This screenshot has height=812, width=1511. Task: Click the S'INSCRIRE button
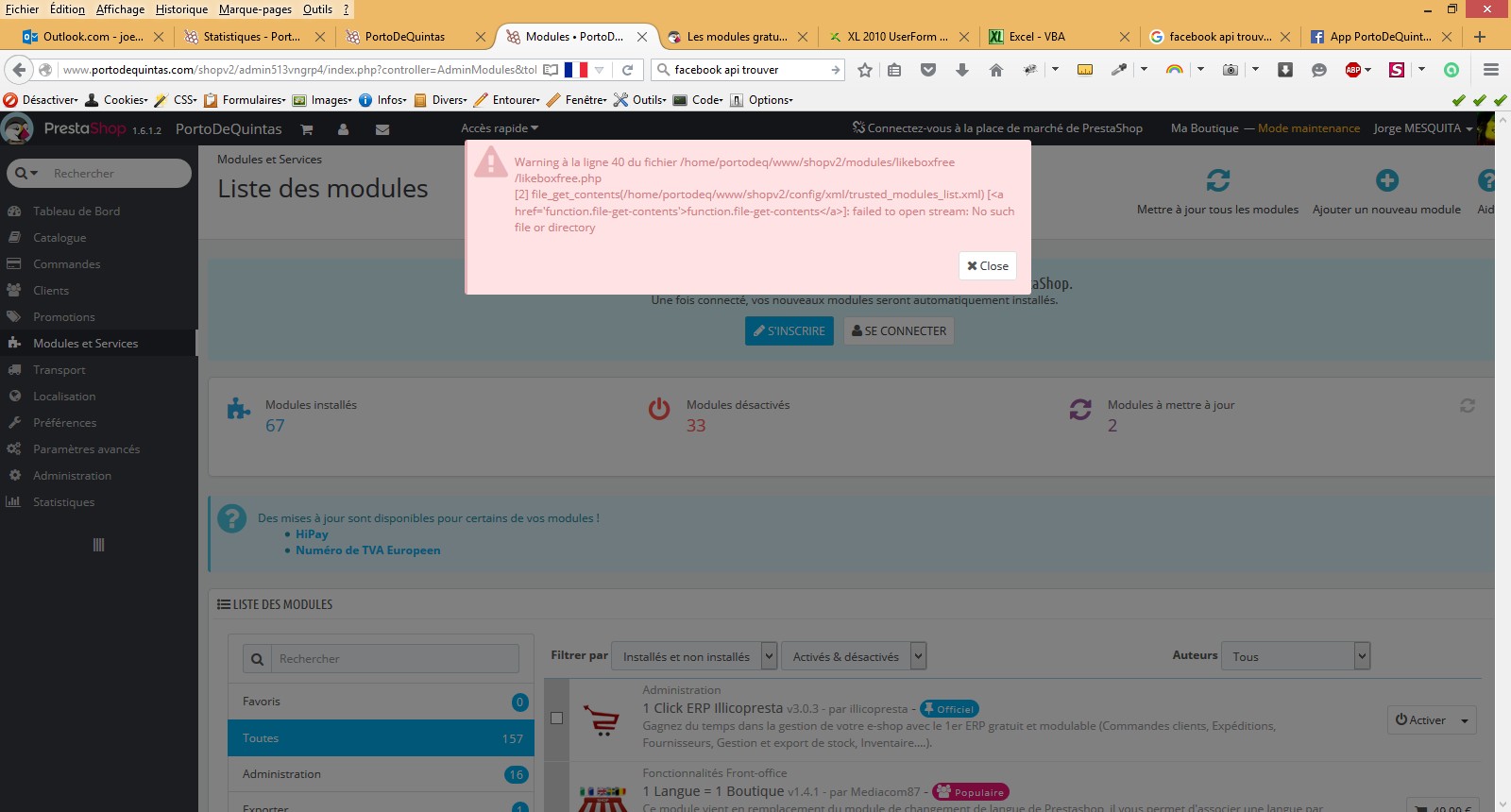(789, 331)
